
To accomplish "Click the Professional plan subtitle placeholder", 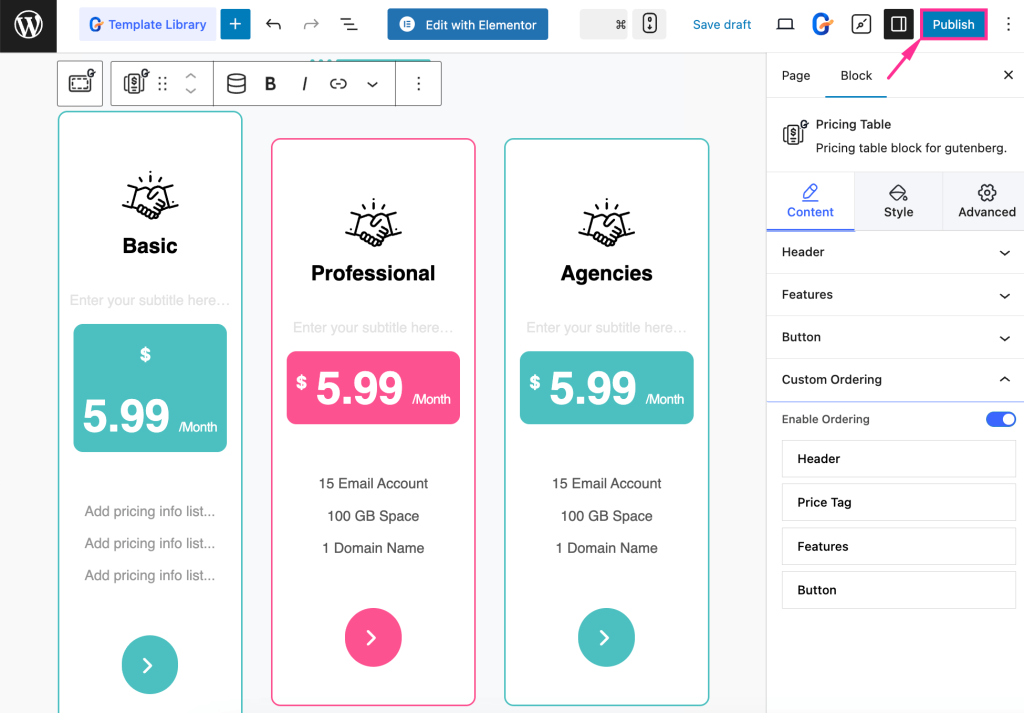I will point(373,328).
